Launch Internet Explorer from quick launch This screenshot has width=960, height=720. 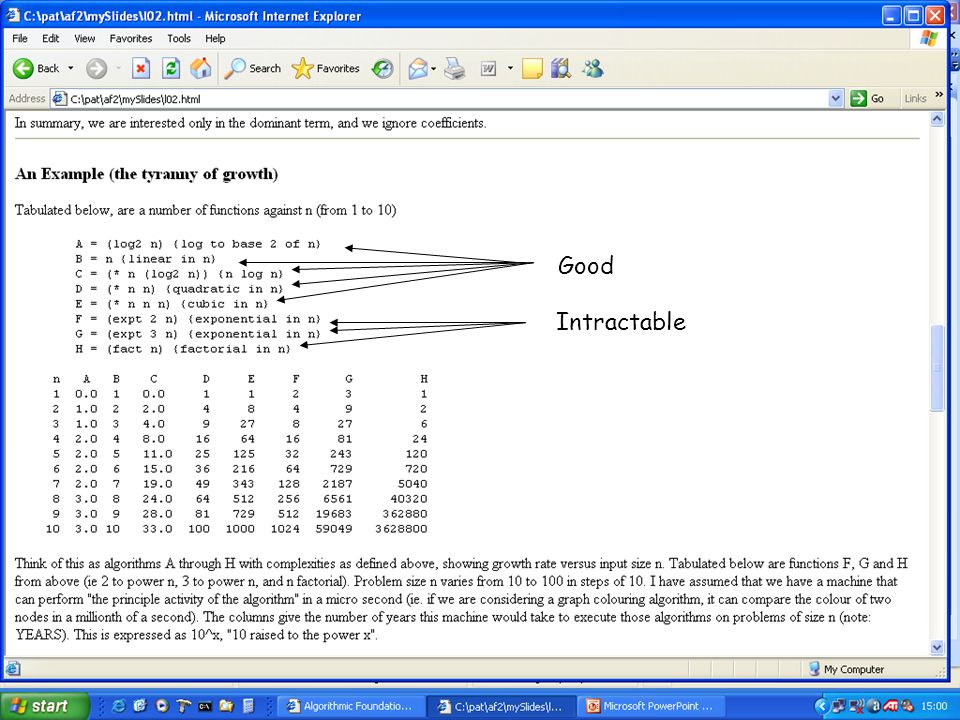pyautogui.click(x=119, y=706)
